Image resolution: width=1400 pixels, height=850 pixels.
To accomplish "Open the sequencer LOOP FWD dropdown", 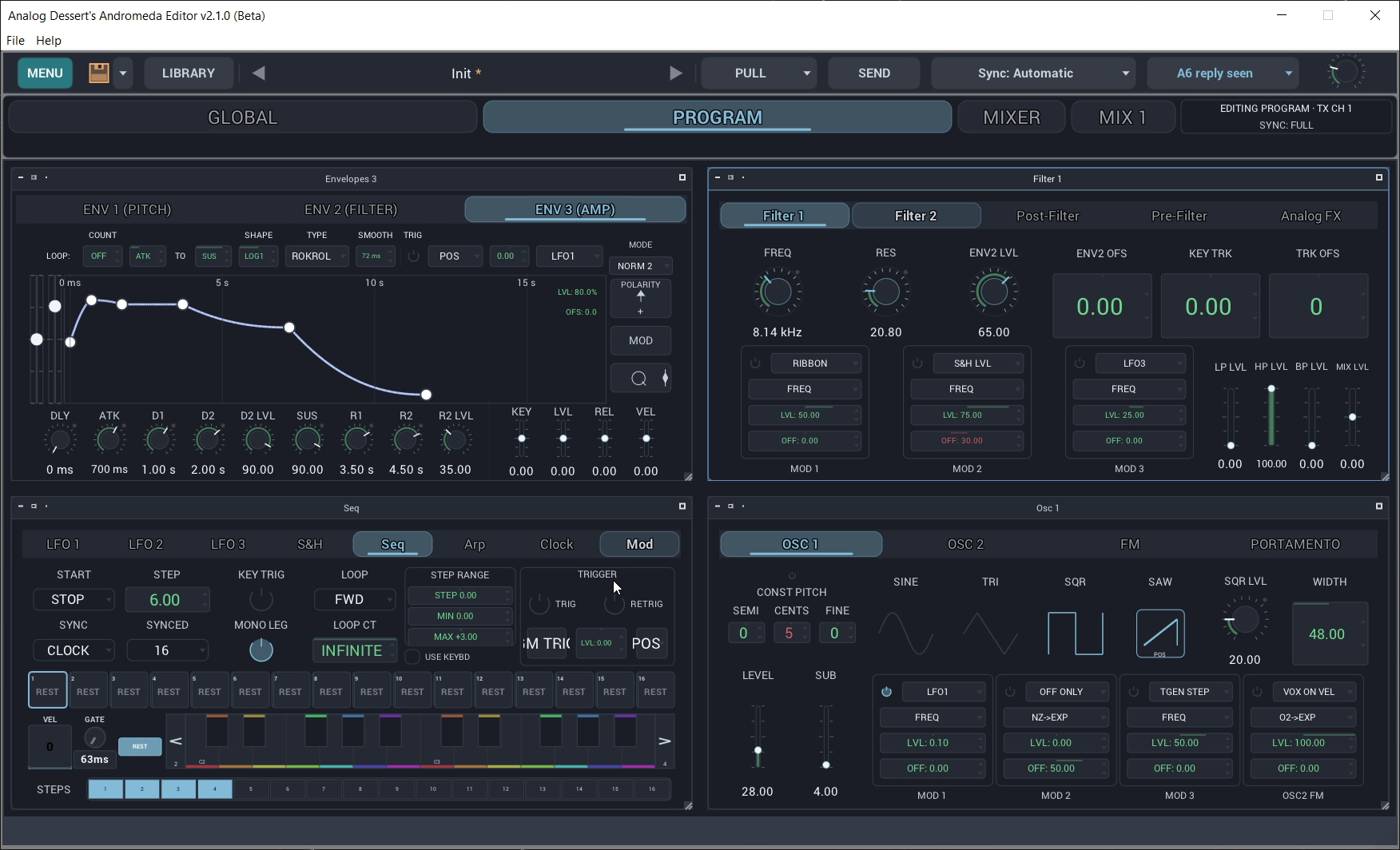I will click(x=355, y=599).
